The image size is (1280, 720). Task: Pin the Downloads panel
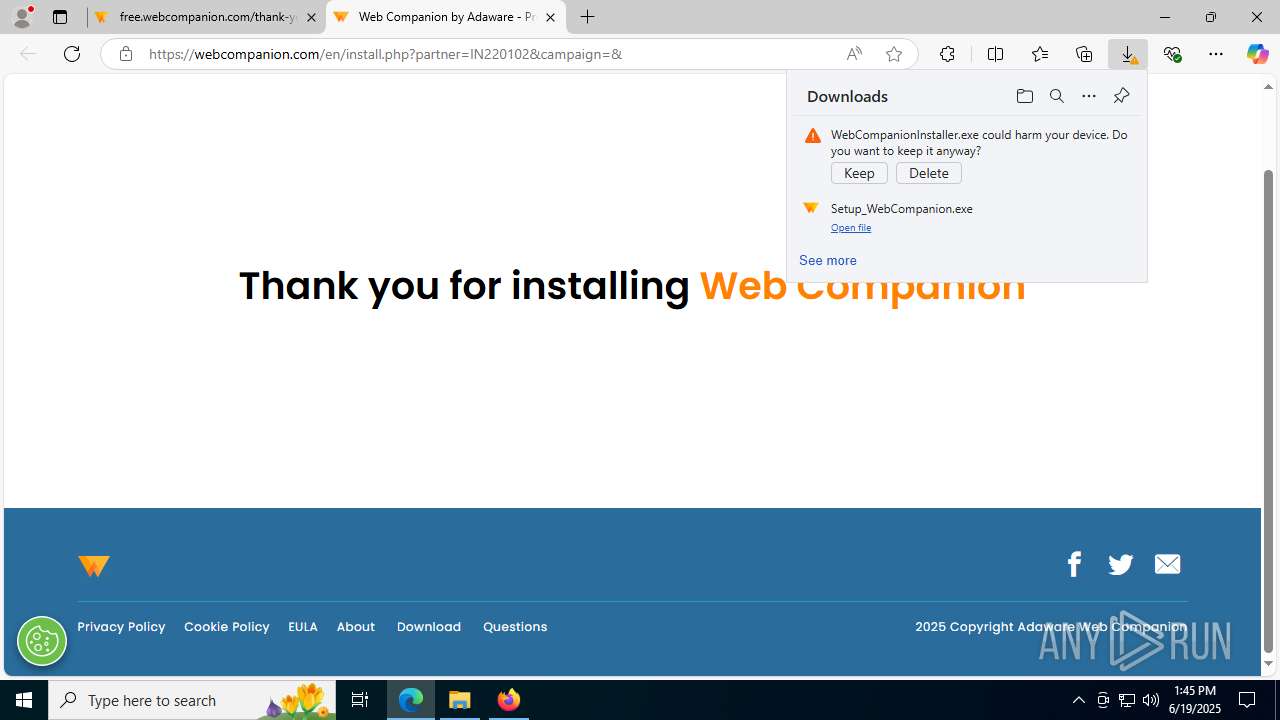[x=1121, y=96]
